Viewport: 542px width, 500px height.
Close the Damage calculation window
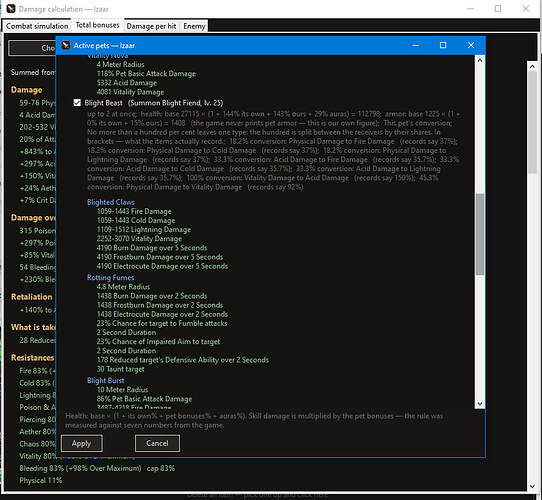[x=526, y=9]
